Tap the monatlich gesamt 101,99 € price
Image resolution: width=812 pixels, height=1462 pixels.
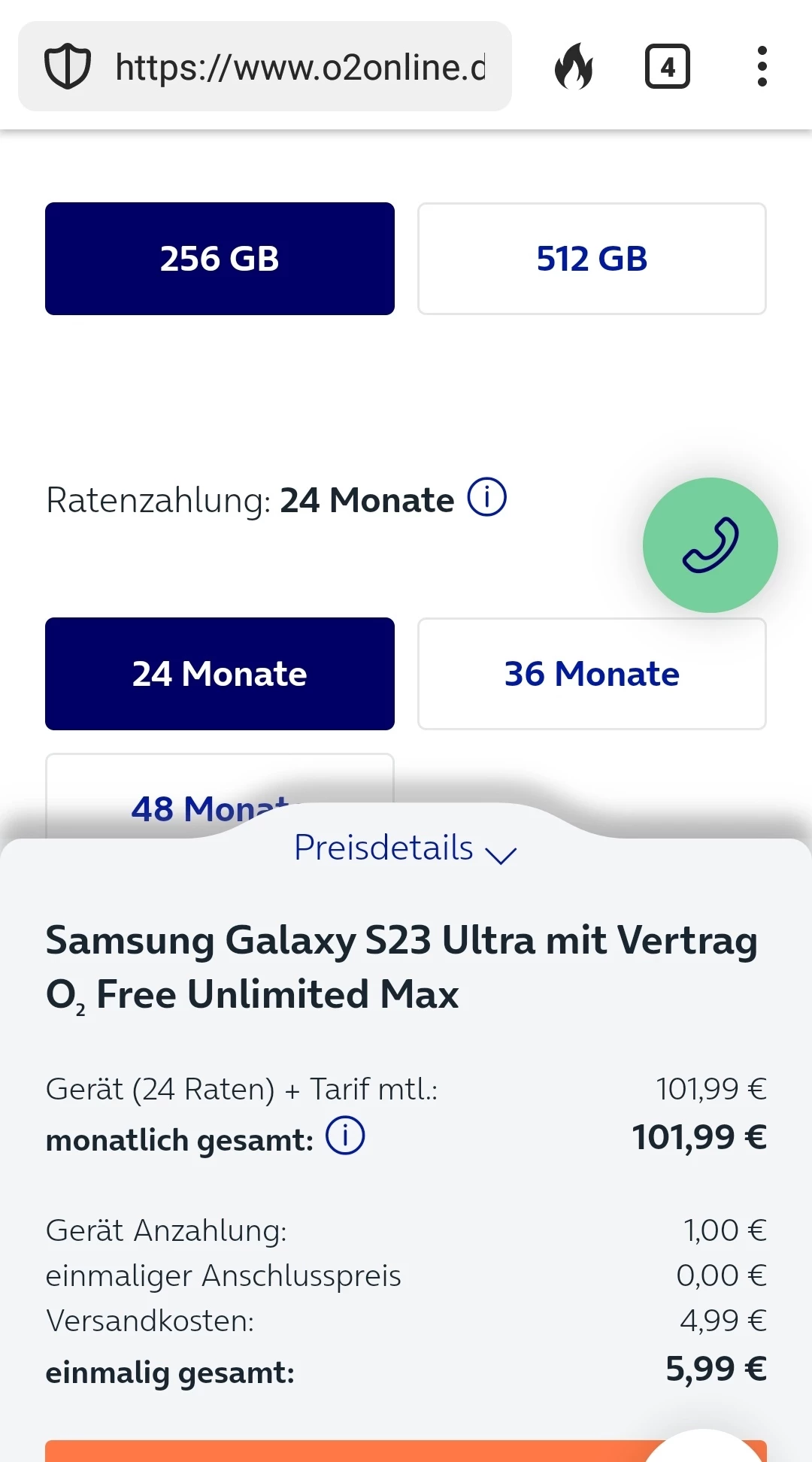(x=698, y=1137)
